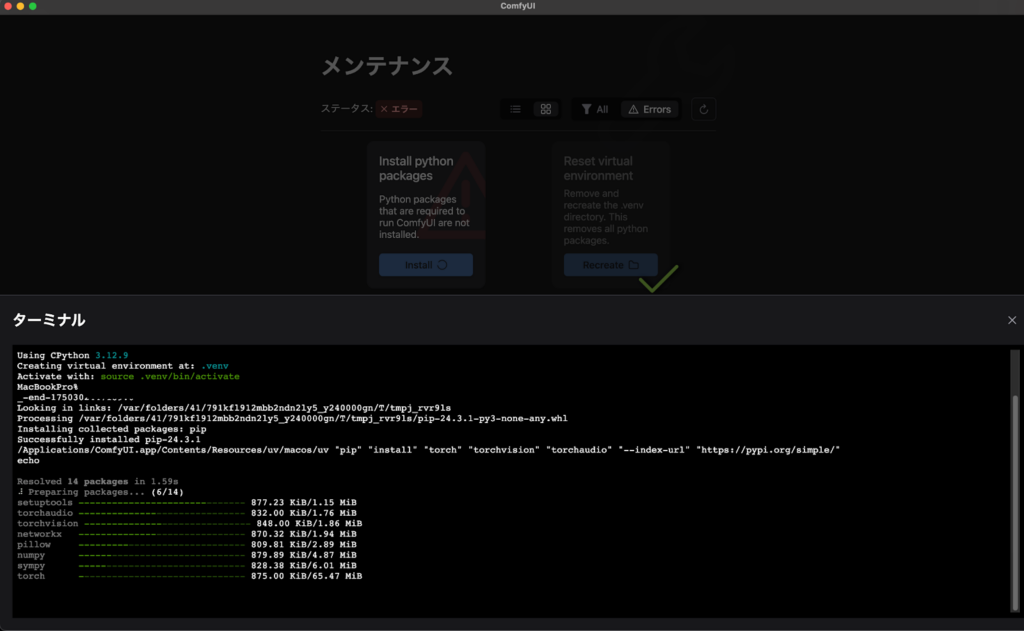
Task: Click the torchvision progress line
Action: 189,523
